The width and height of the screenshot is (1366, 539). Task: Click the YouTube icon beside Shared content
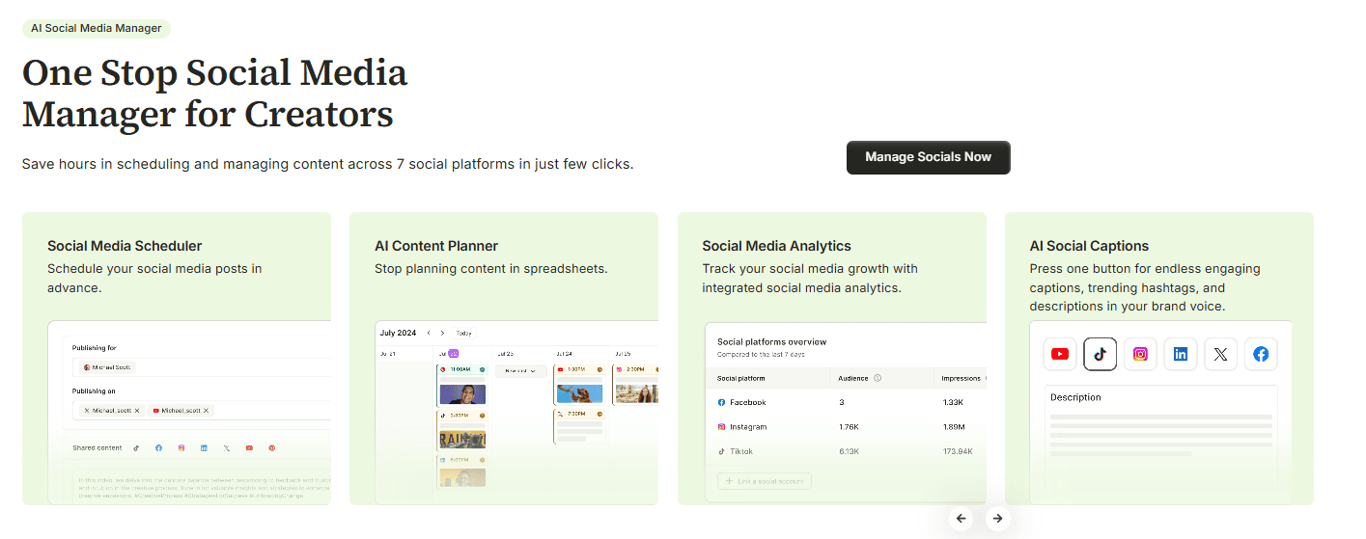pyautogui.click(x=249, y=448)
